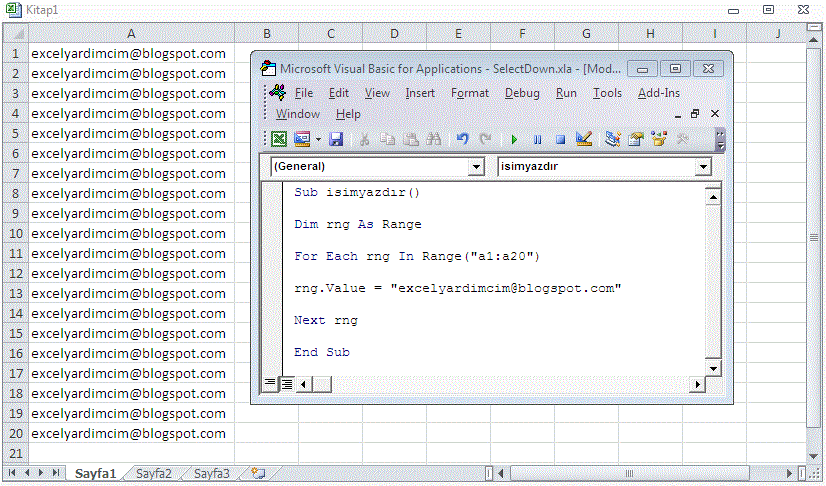
Task: Select column A header in Excel
Action: [x=131, y=34]
